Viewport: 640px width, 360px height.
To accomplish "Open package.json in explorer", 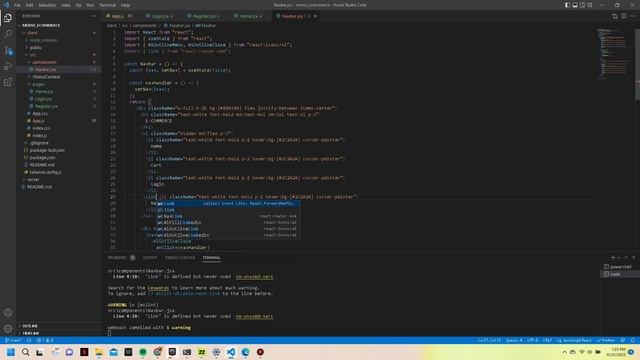I will coord(42,157).
